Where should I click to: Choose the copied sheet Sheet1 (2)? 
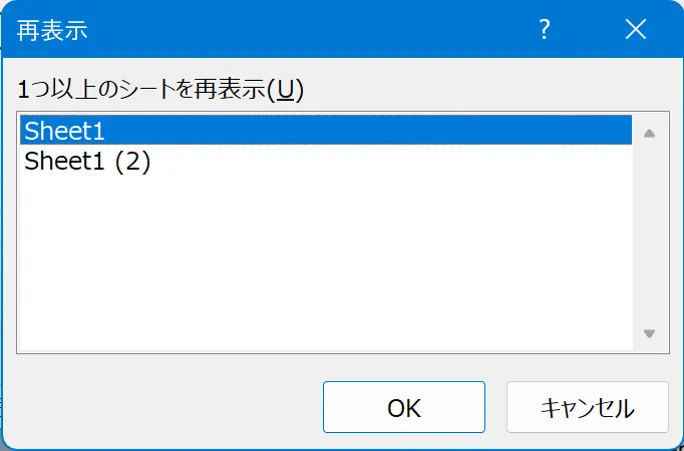tap(87, 160)
